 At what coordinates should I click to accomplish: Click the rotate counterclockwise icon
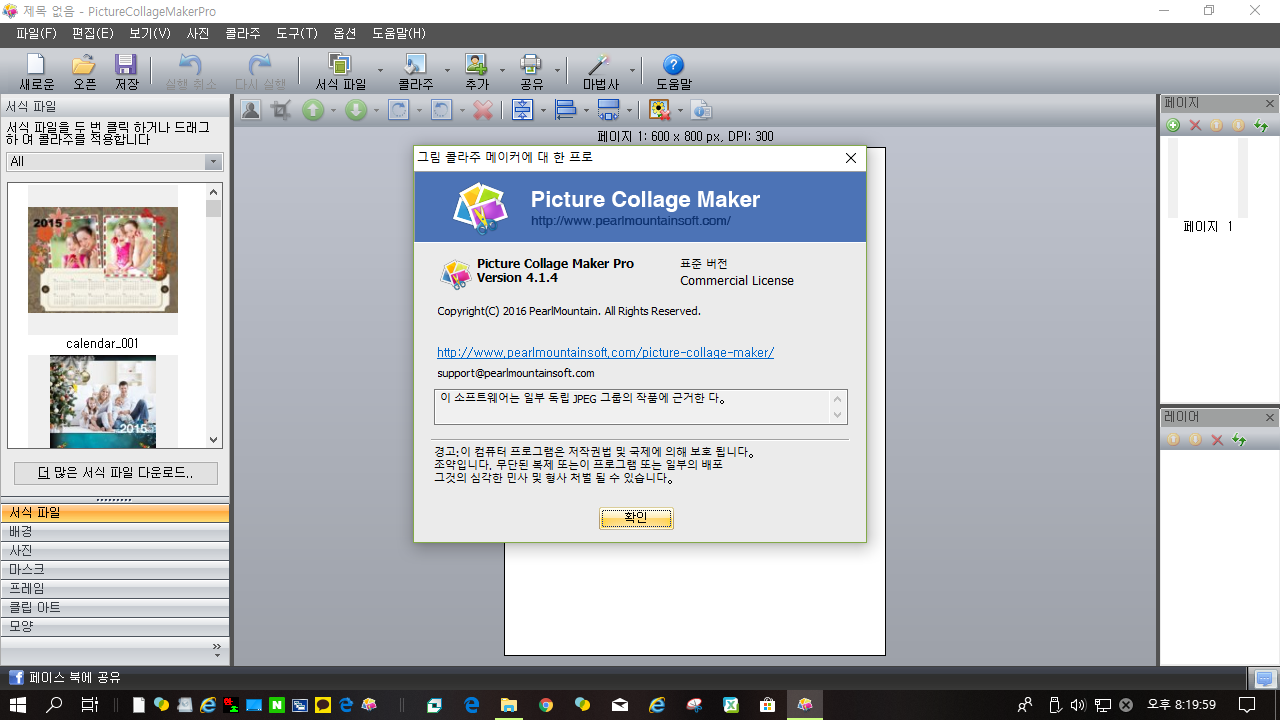coord(441,110)
